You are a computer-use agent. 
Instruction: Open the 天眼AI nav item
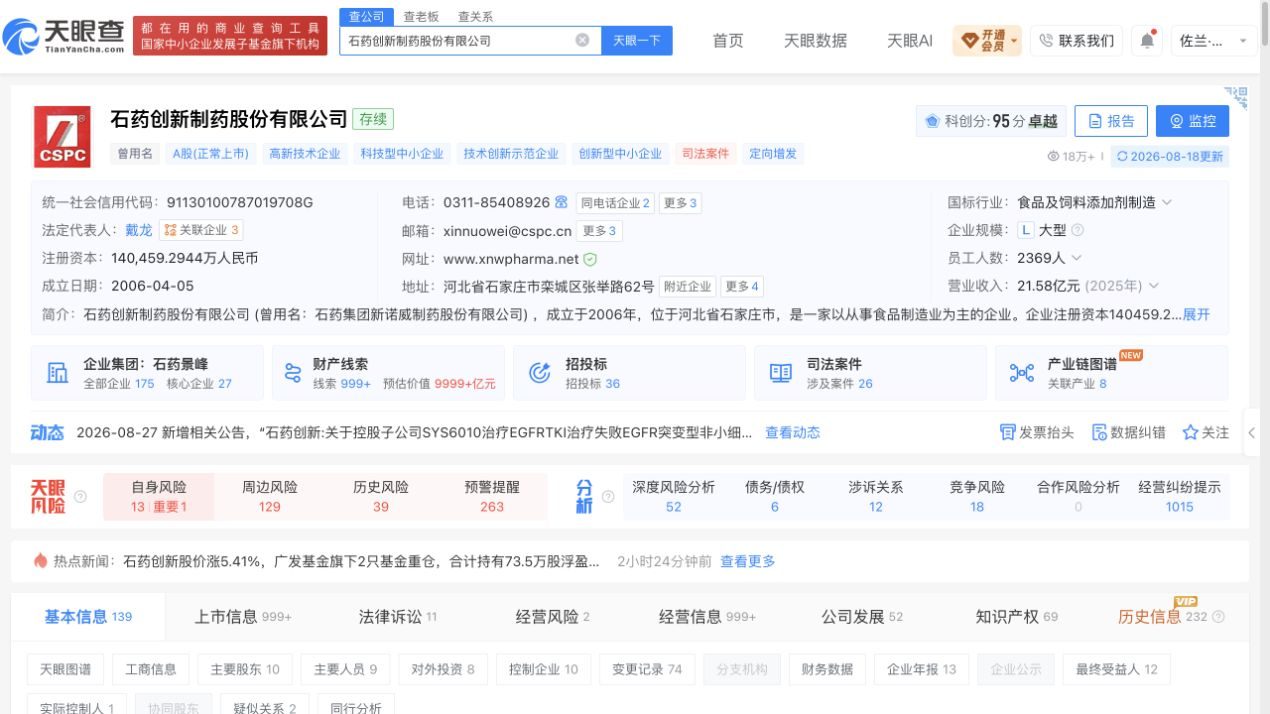pos(910,40)
